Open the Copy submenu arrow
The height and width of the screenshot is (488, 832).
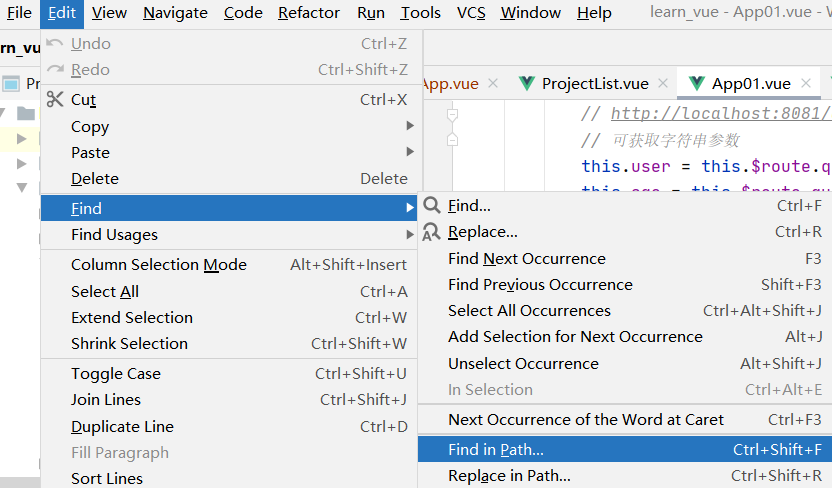point(409,127)
